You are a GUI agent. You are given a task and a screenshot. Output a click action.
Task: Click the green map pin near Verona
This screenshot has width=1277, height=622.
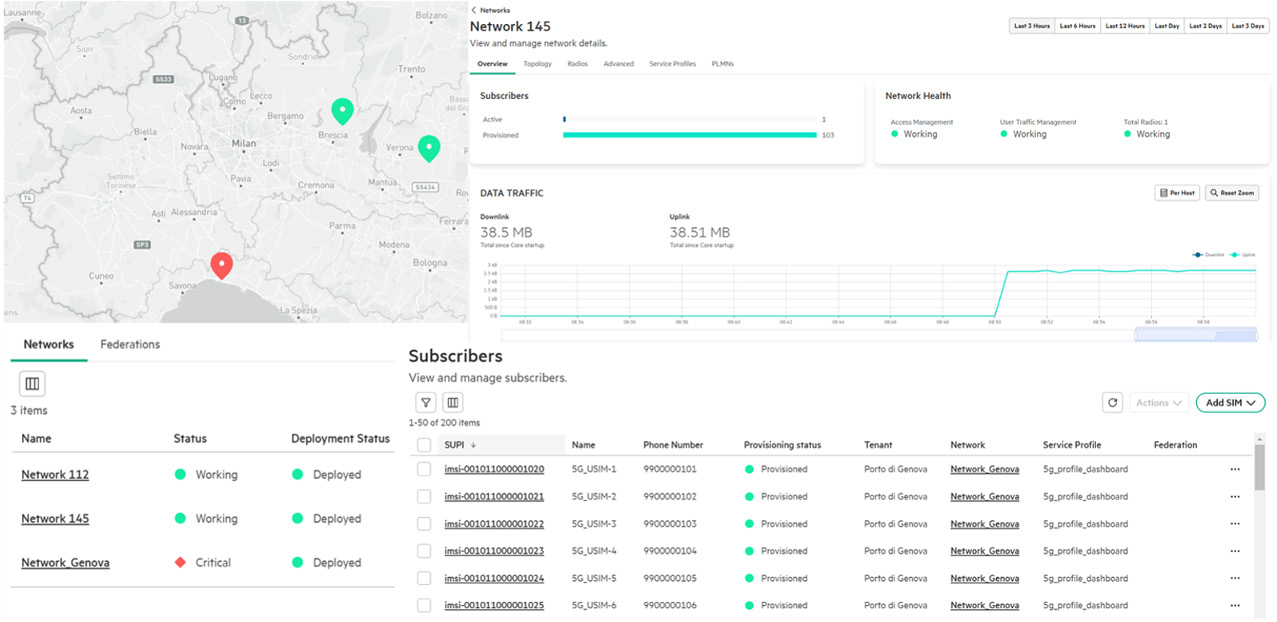pos(428,147)
